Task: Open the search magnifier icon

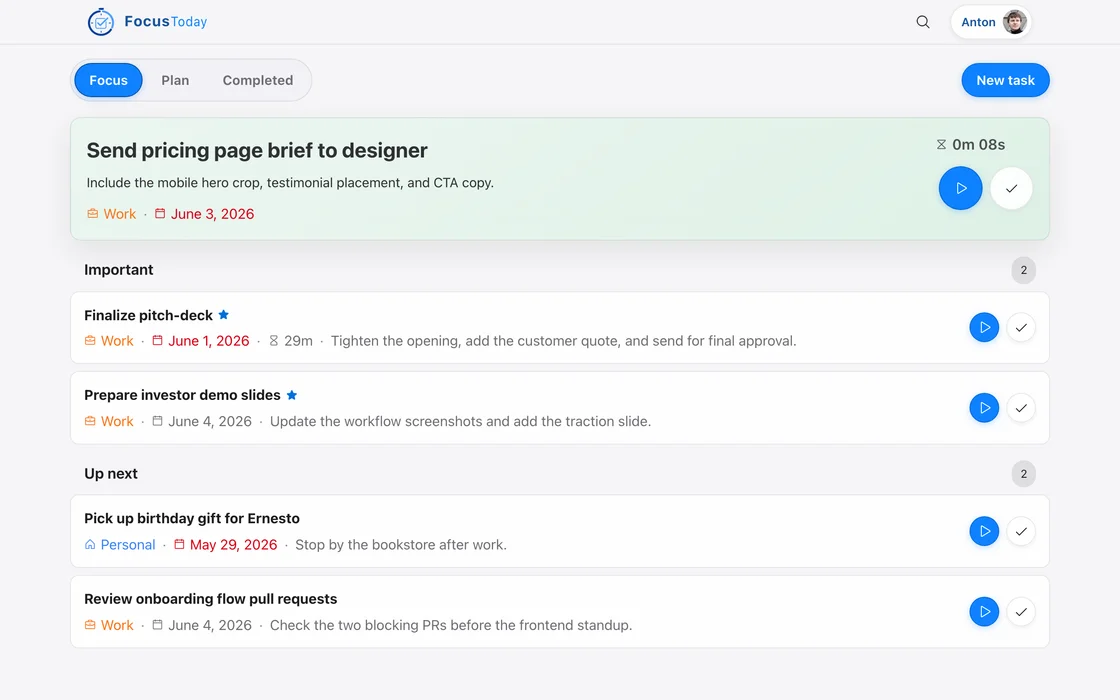Action: tap(923, 22)
